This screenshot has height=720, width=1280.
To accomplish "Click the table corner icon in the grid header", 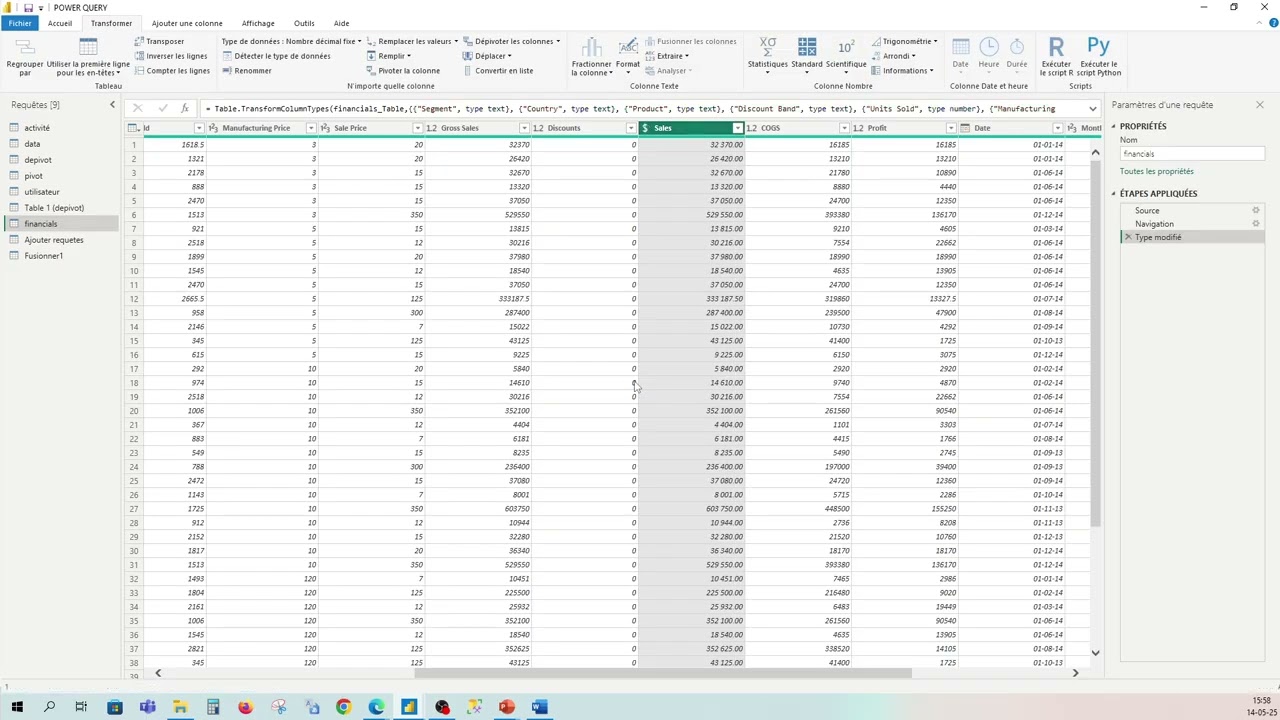I will 133,128.
